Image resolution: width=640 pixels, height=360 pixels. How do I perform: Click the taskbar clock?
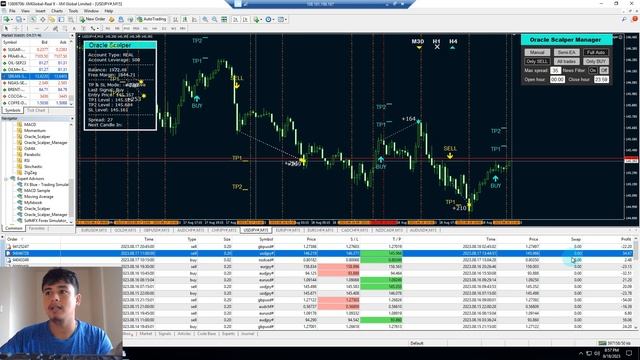click(612, 353)
